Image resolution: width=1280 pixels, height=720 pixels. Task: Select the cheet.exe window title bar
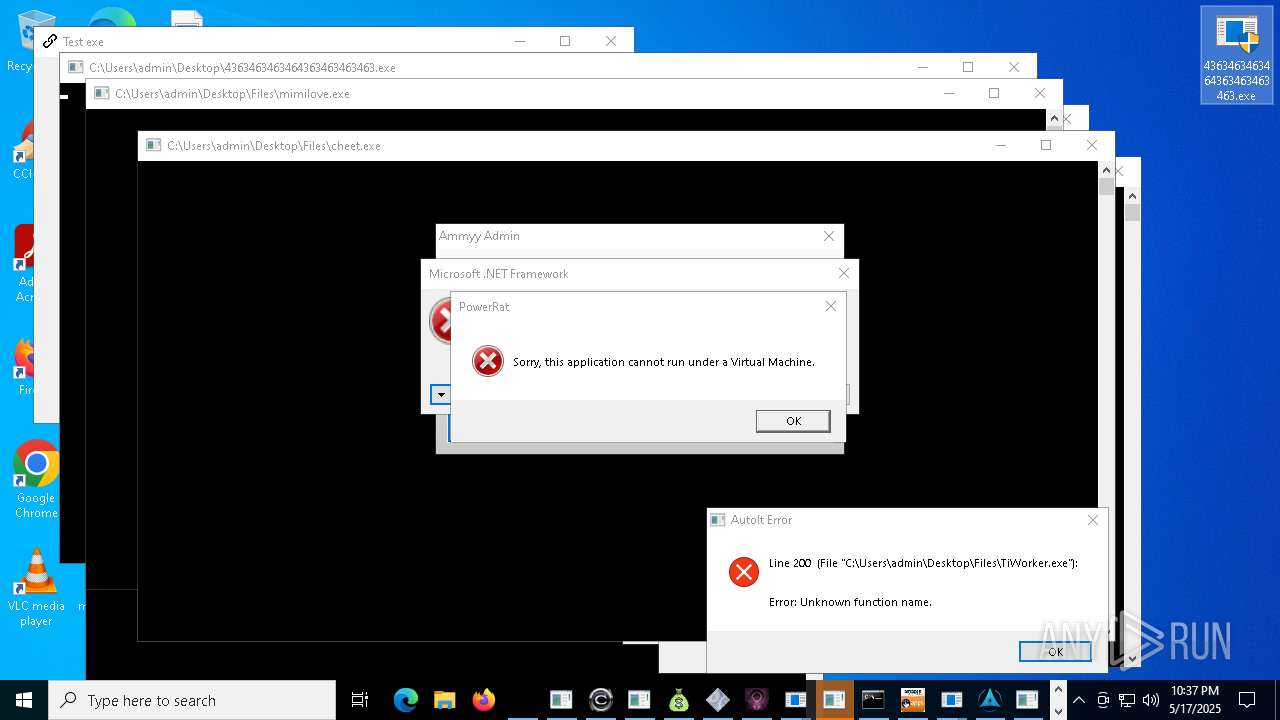coord(626,146)
